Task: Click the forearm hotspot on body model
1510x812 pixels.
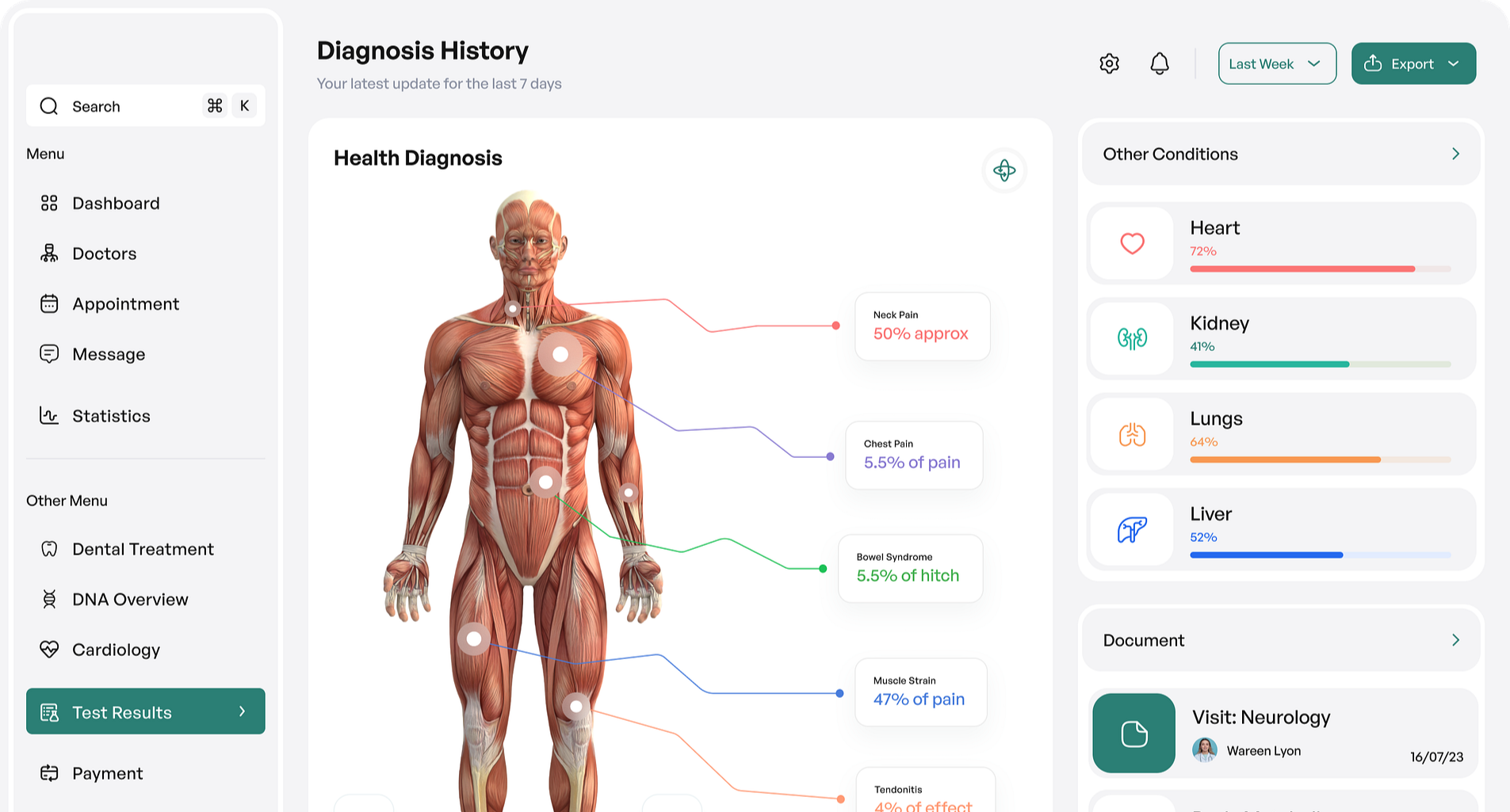Action: [x=629, y=493]
